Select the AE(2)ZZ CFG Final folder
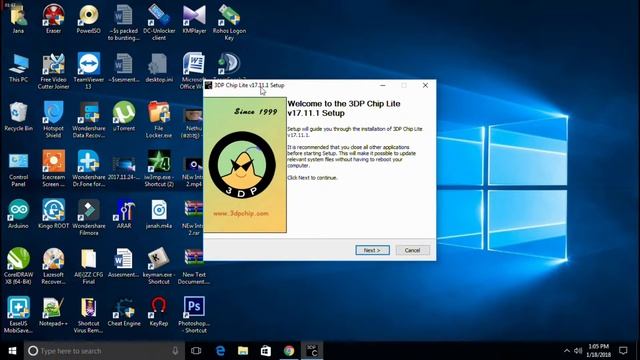 (x=89, y=266)
